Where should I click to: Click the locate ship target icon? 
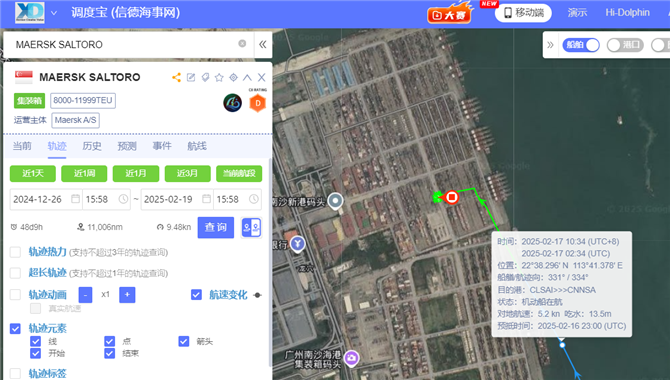tap(233, 77)
